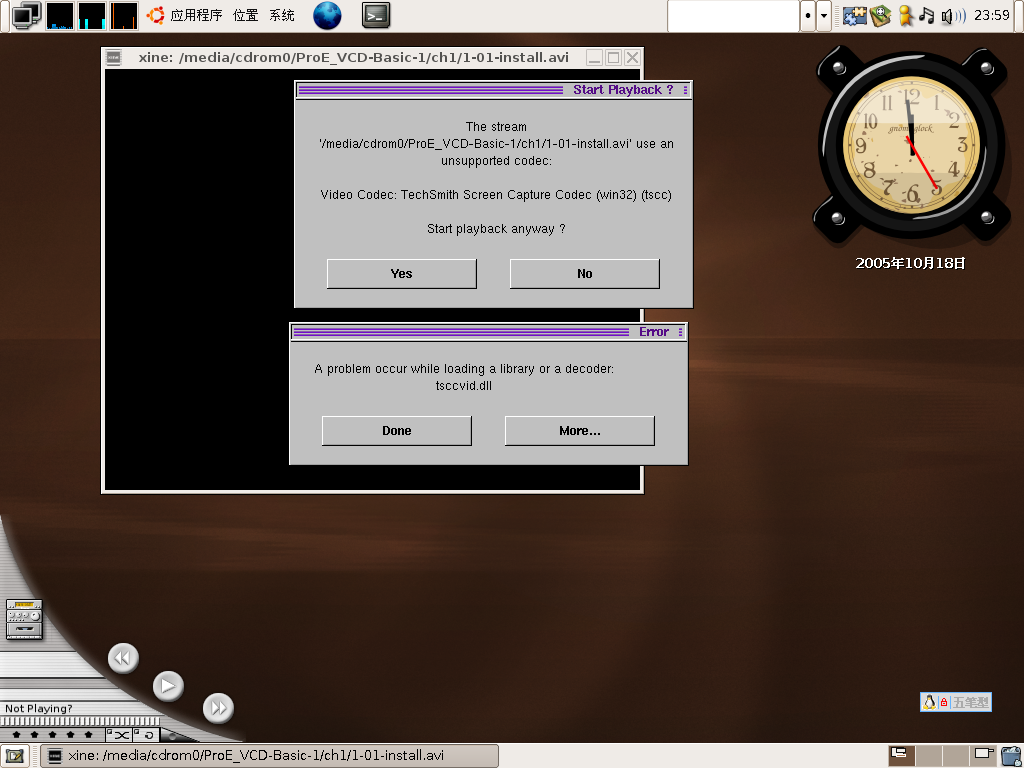Launch the terminal from the top panel

pyautogui.click(x=376, y=16)
